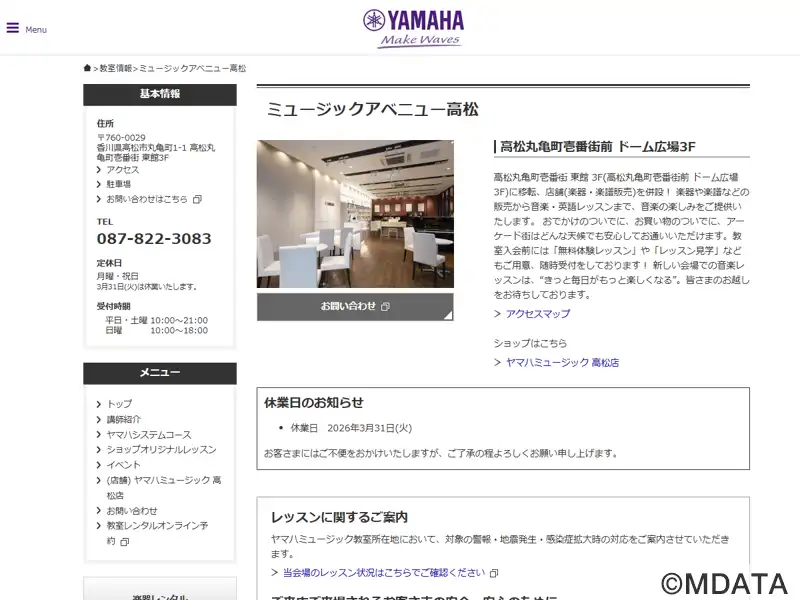Viewport: 800px width, 600px height.
Task: Click external-window icon beside お問い合わせはこちら
Action: point(197,199)
